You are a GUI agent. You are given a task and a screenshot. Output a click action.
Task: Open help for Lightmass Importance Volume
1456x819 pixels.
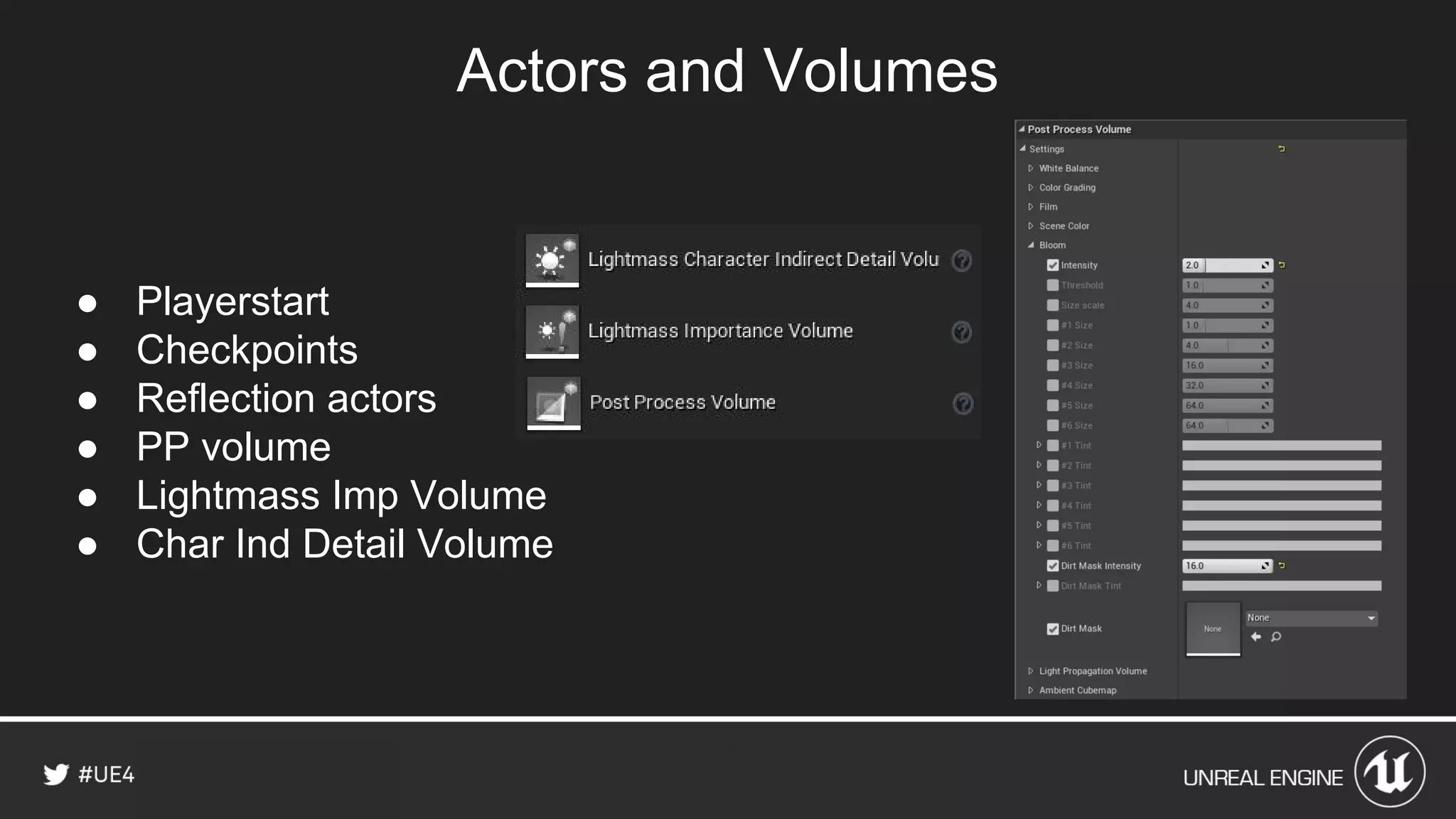[961, 332]
